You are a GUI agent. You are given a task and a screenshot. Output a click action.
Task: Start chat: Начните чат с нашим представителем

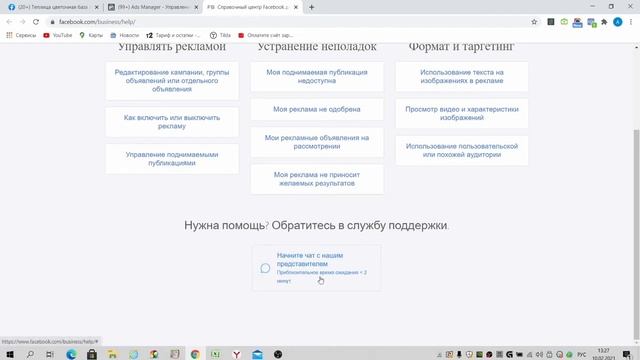point(317,268)
